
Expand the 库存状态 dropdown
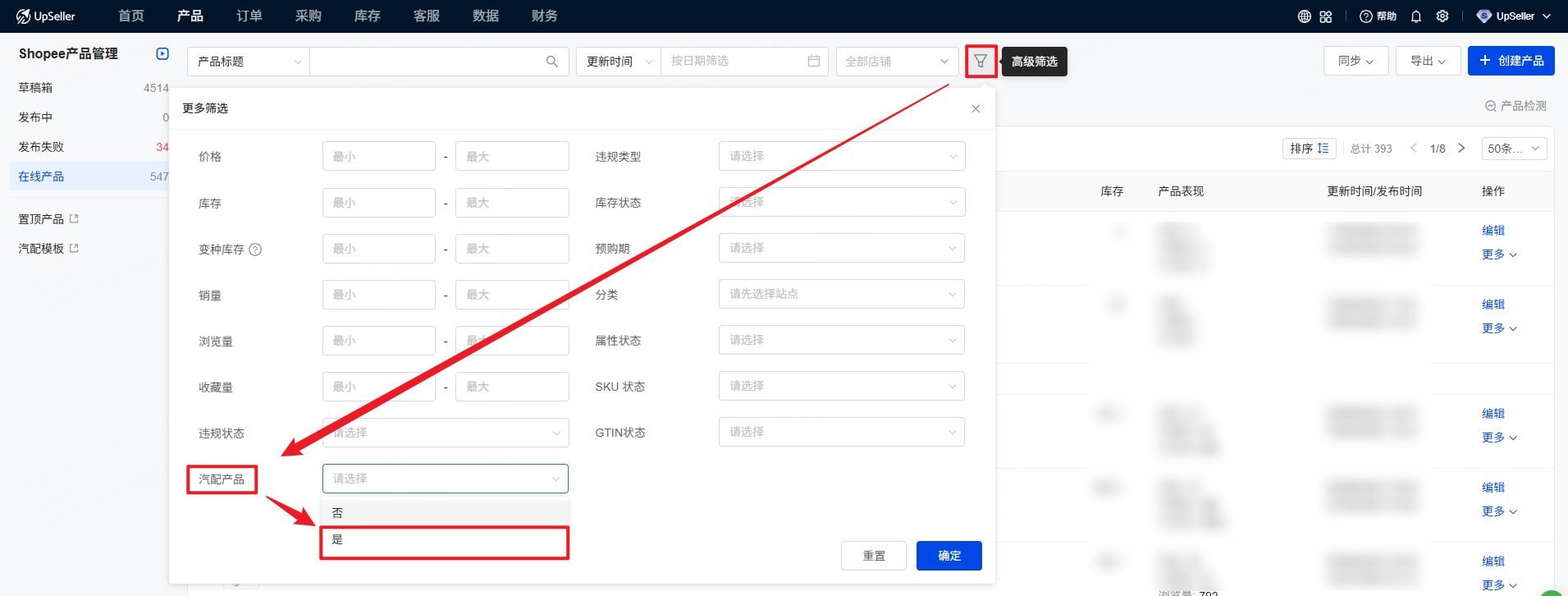[841, 202]
